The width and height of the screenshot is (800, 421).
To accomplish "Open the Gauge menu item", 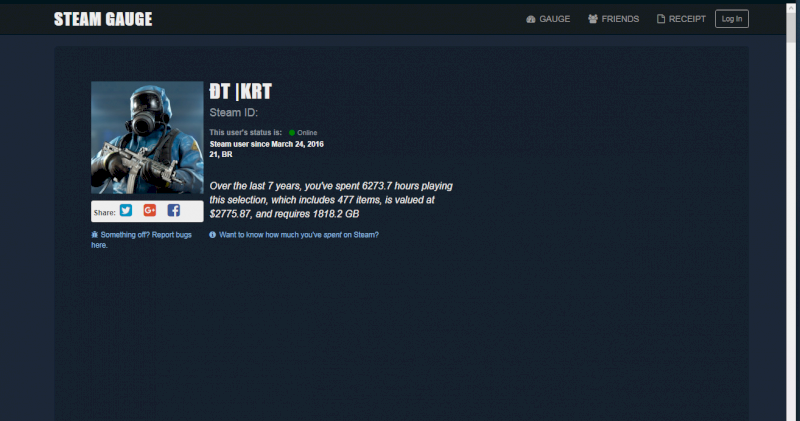I will [548, 19].
